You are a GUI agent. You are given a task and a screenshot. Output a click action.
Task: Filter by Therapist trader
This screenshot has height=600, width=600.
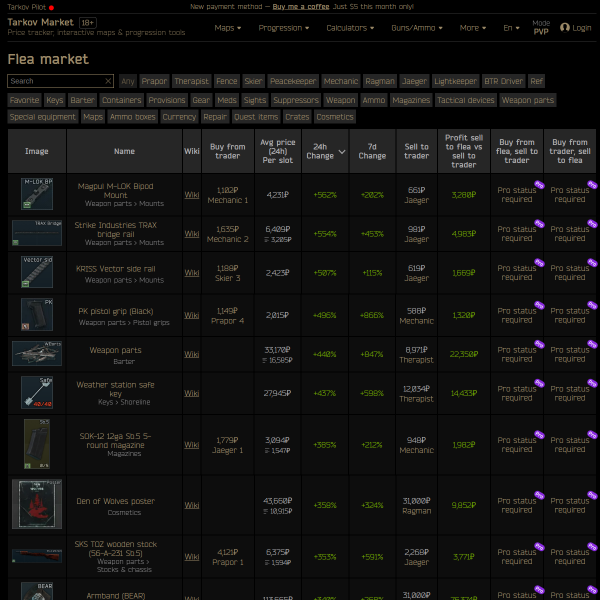(x=191, y=81)
